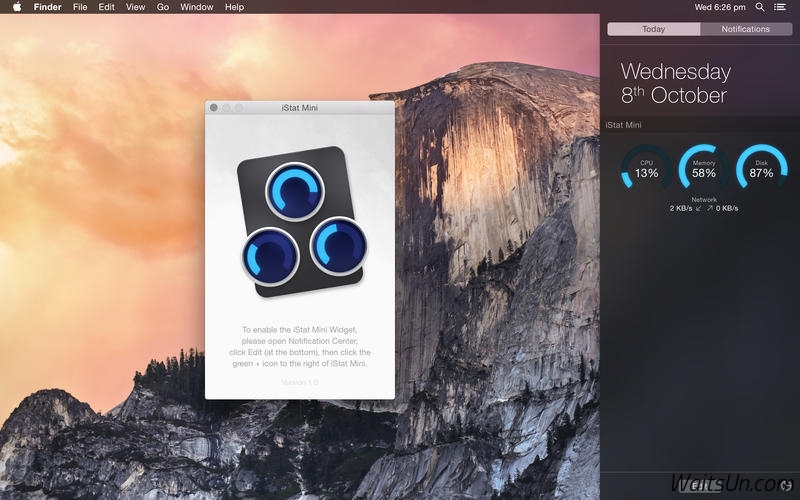800x500 pixels.
Task: Click the Memory usage gauge
Action: (704, 168)
